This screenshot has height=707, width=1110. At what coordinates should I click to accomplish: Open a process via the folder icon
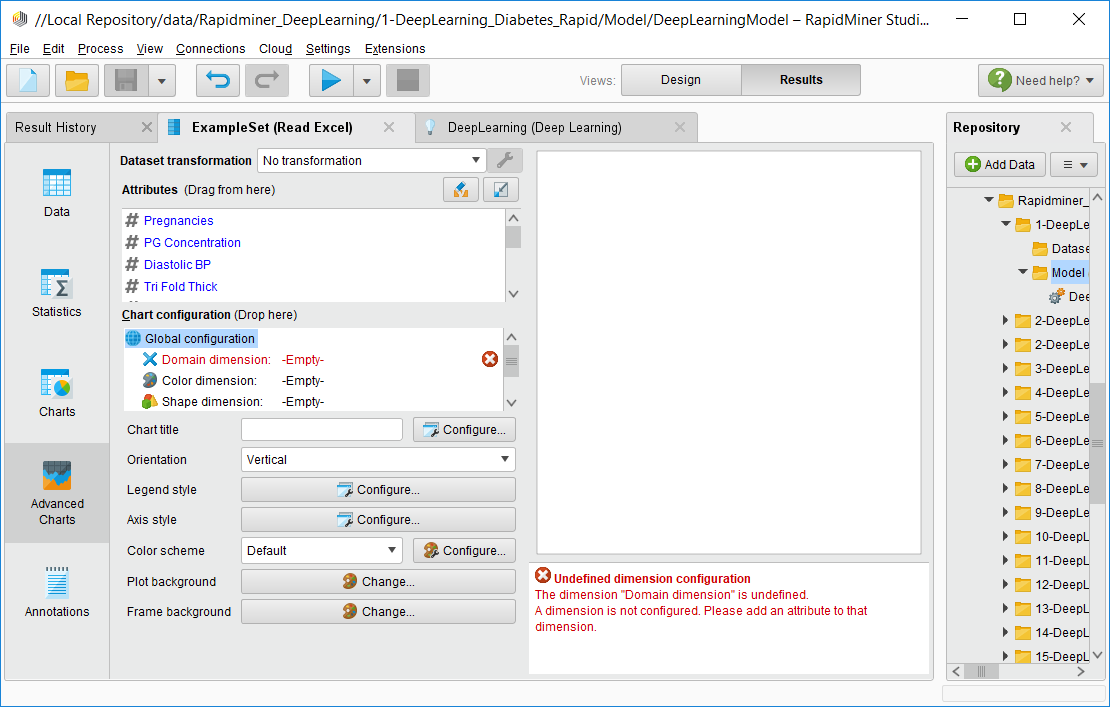76,80
